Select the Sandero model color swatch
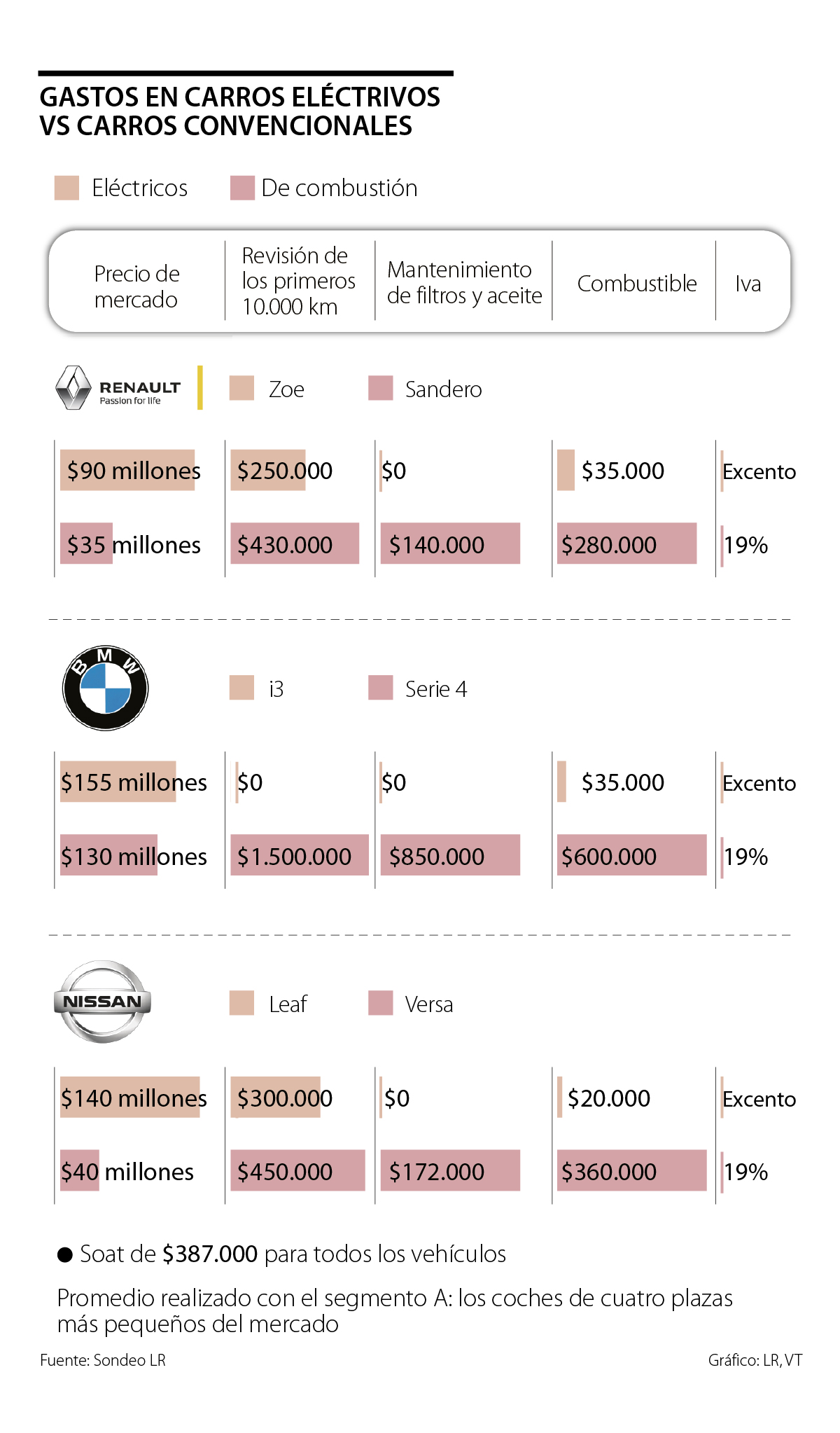840x1433 pixels. click(x=381, y=388)
